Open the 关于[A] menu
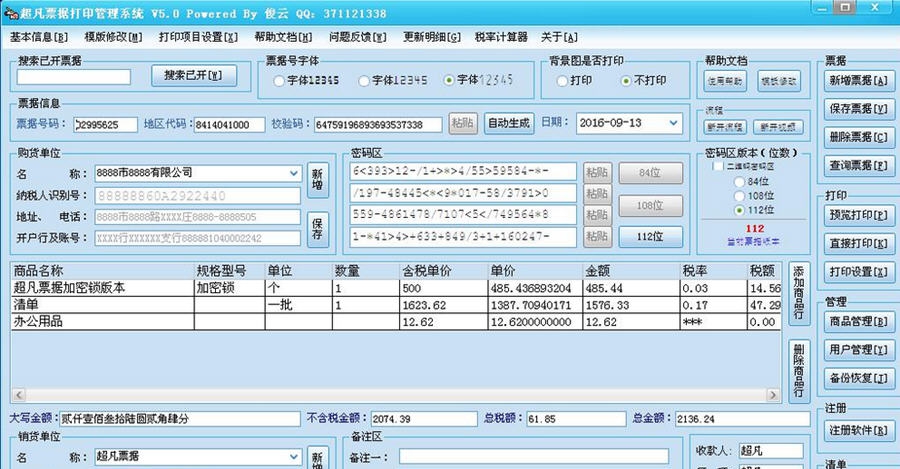 [558, 37]
